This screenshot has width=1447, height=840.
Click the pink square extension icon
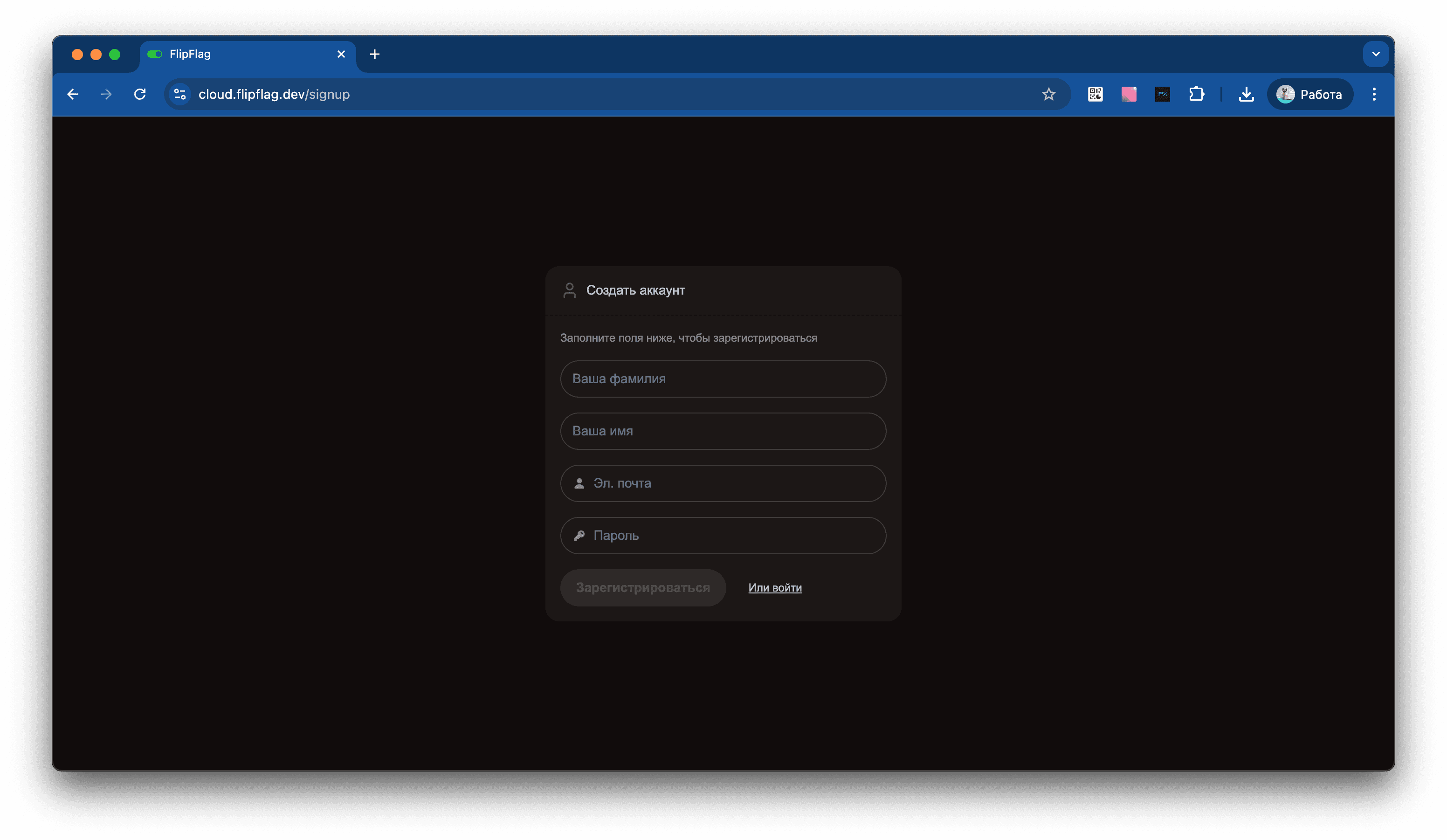click(1128, 94)
